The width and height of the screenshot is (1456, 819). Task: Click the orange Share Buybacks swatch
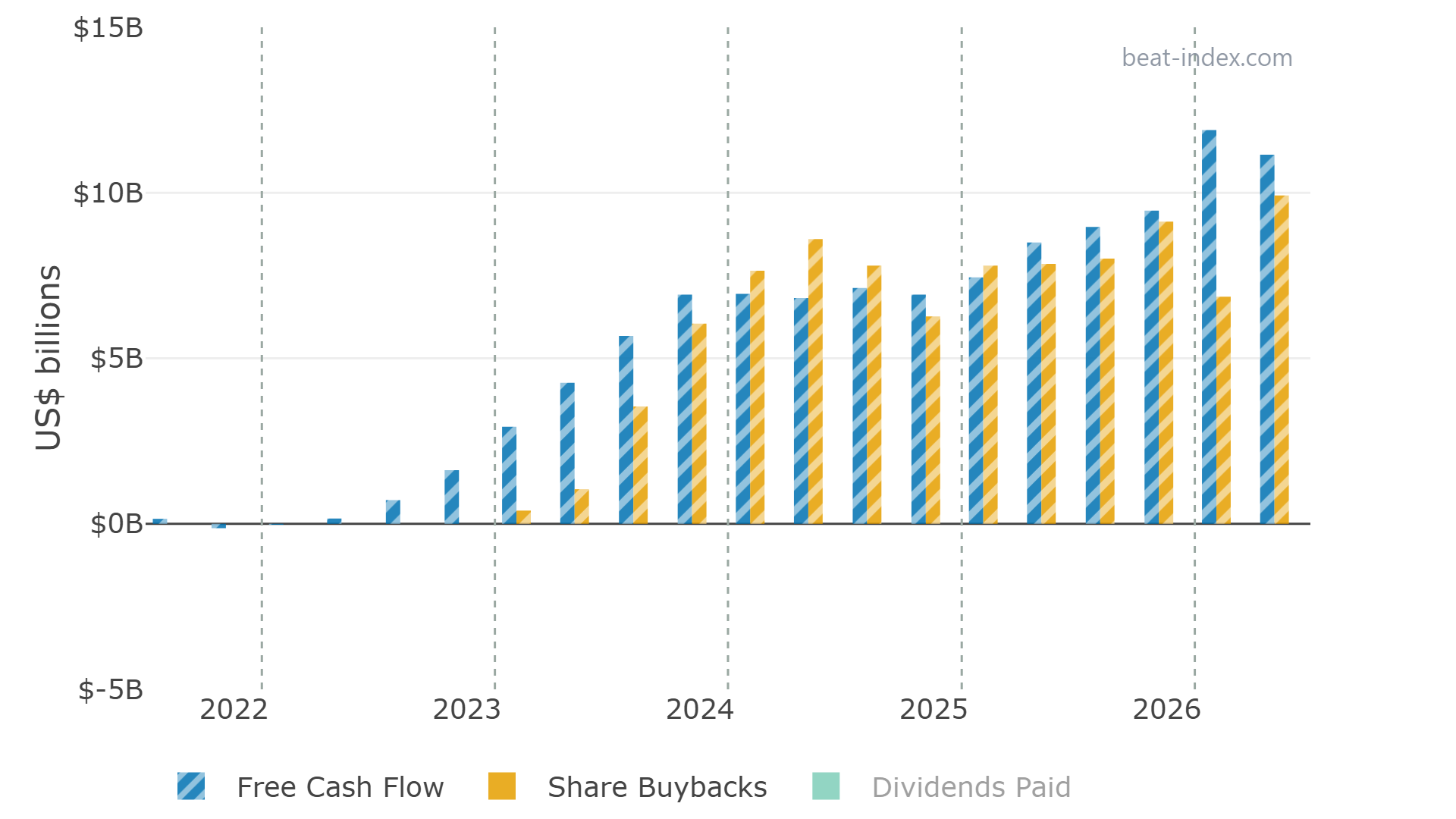pyautogui.click(x=502, y=786)
